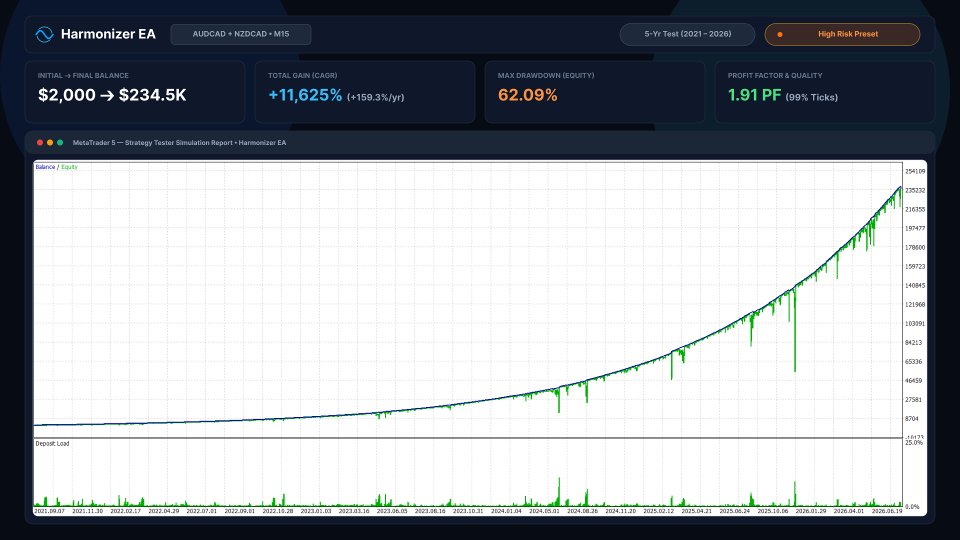
Task: Click the 25.0% deposit load axis value
Action: click(913, 442)
